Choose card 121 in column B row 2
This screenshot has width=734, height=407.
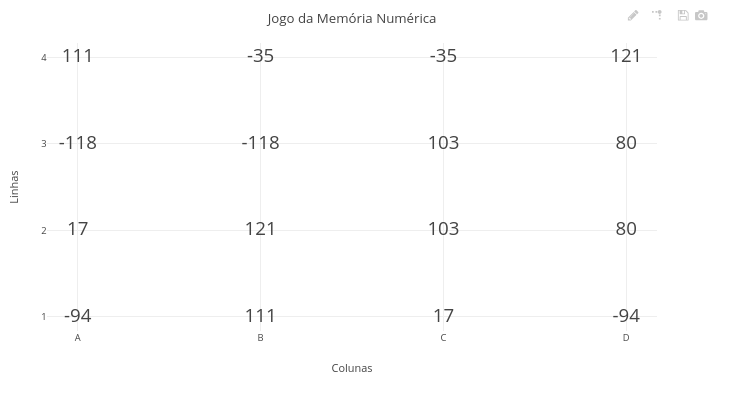260,229
